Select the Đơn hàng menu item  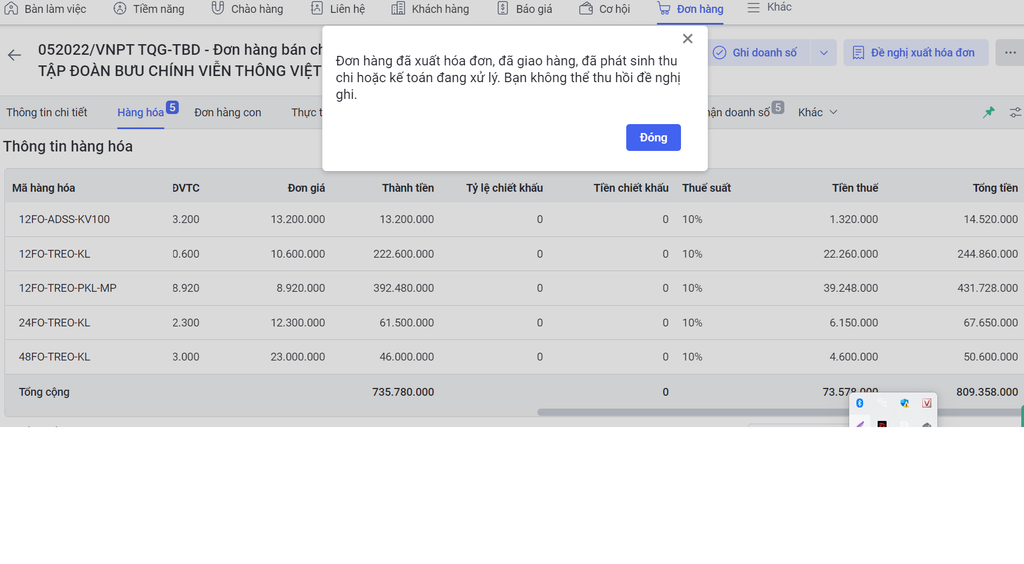click(690, 9)
